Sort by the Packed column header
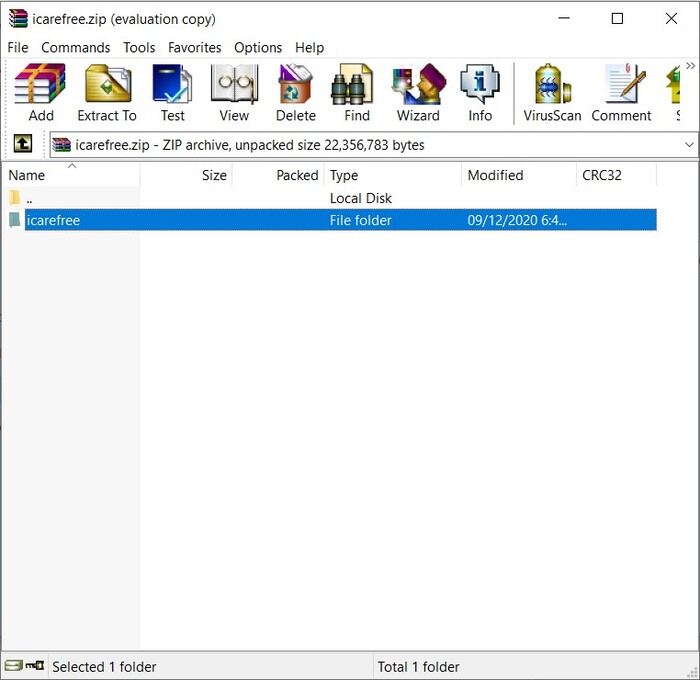 point(278,175)
